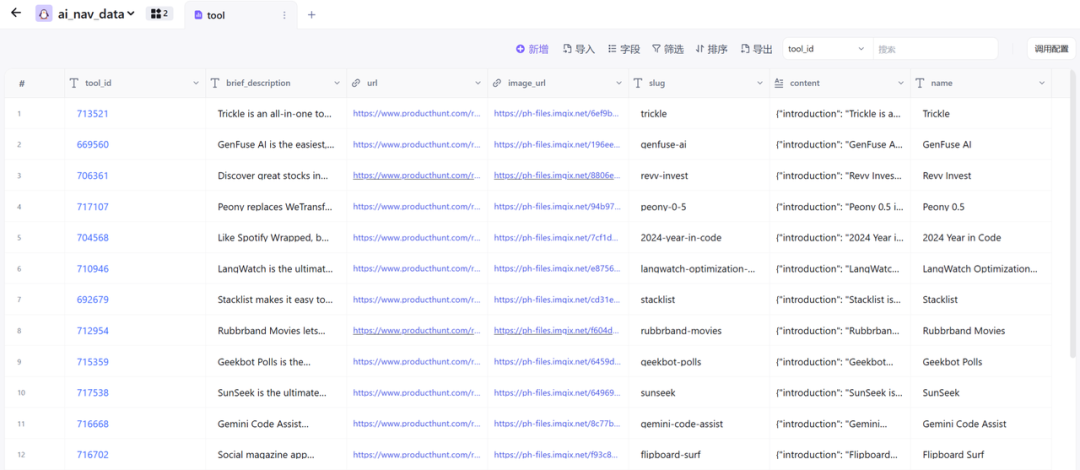Screen dimensions: 1080x470
Task: Click tool_id 717107
Action: click(92, 207)
